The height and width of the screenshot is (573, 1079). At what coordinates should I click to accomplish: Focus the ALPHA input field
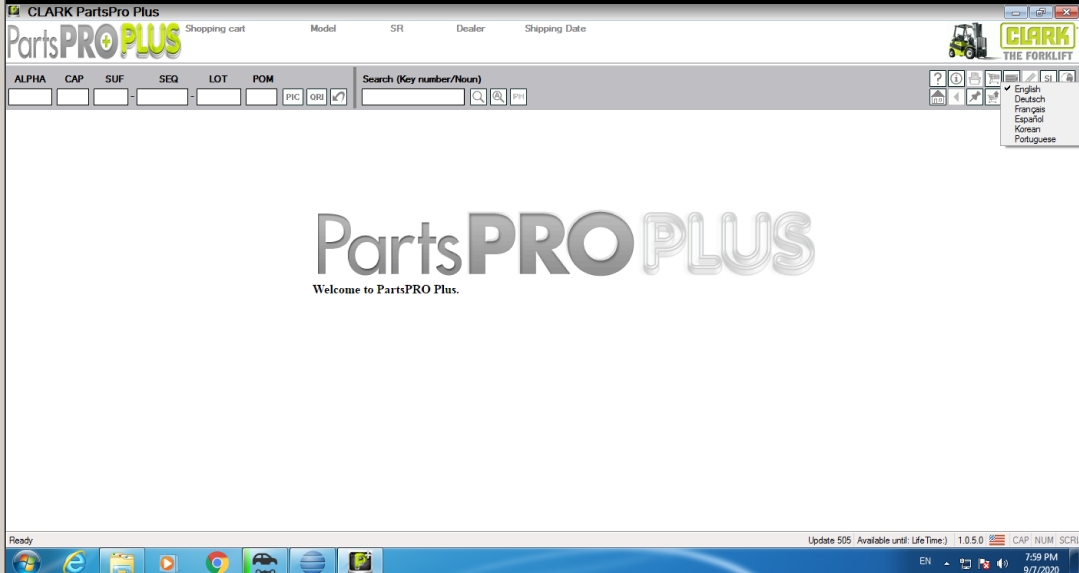pos(30,97)
